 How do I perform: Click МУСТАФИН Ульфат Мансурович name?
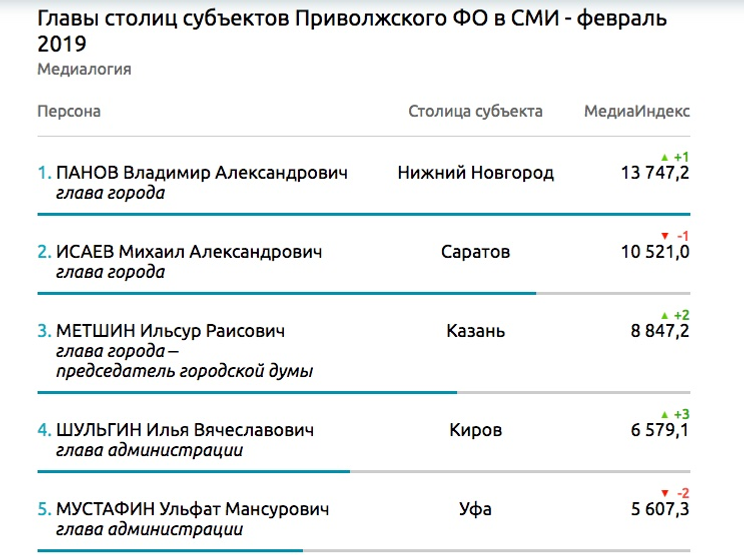pyautogui.click(x=193, y=509)
